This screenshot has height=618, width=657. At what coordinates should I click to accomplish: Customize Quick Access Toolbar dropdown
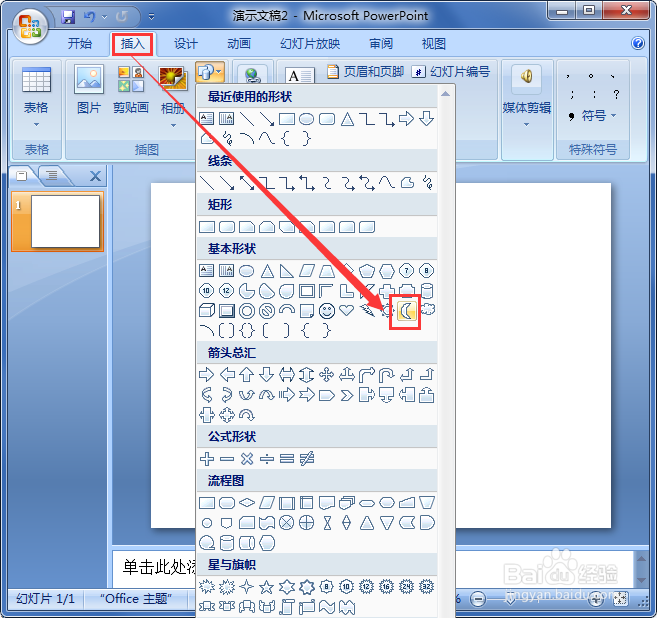[152, 17]
